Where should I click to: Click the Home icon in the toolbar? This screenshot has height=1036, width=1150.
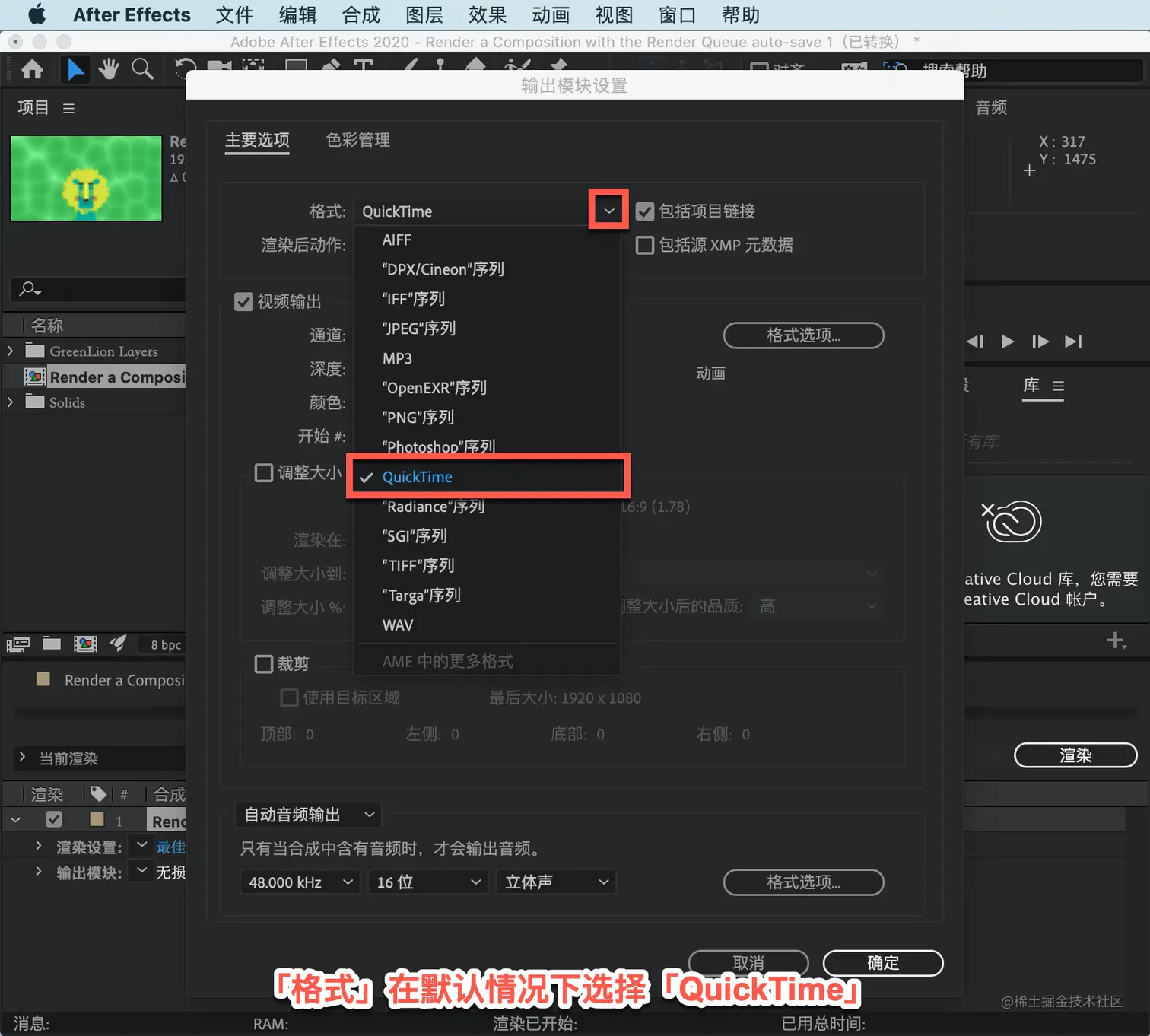[x=32, y=70]
